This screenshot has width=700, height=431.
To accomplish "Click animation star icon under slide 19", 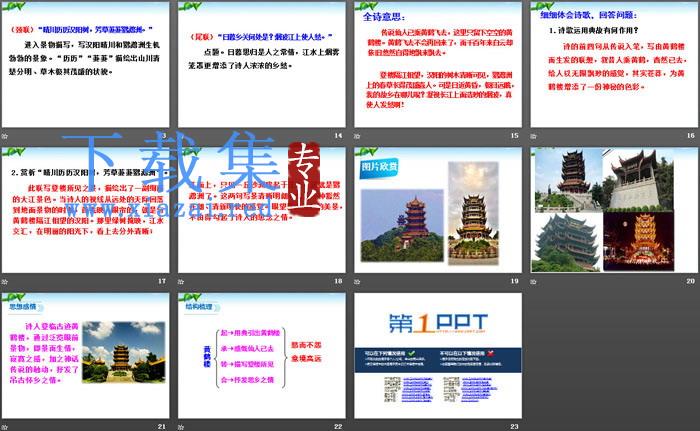I will (x=357, y=281).
